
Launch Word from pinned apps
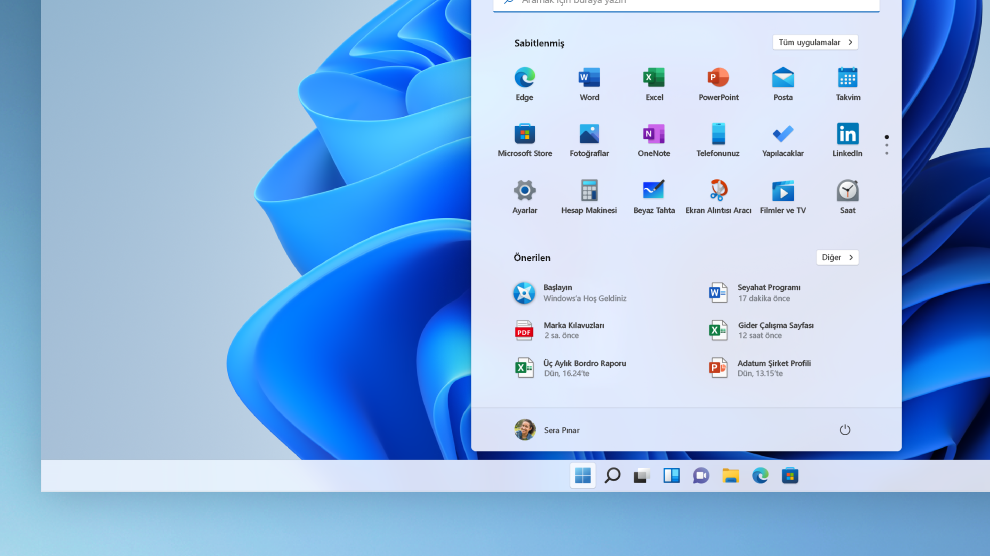(x=589, y=84)
